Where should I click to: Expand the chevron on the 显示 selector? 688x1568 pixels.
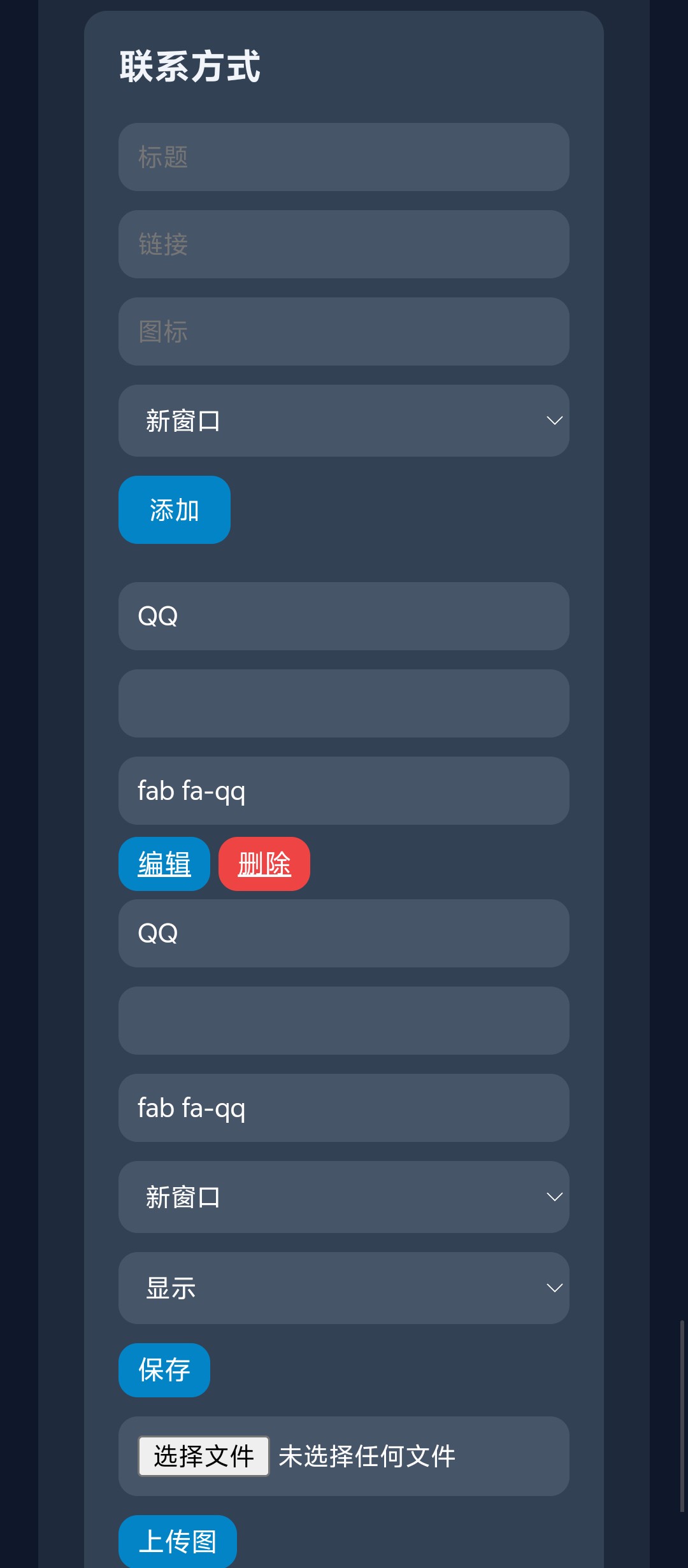click(554, 1287)
